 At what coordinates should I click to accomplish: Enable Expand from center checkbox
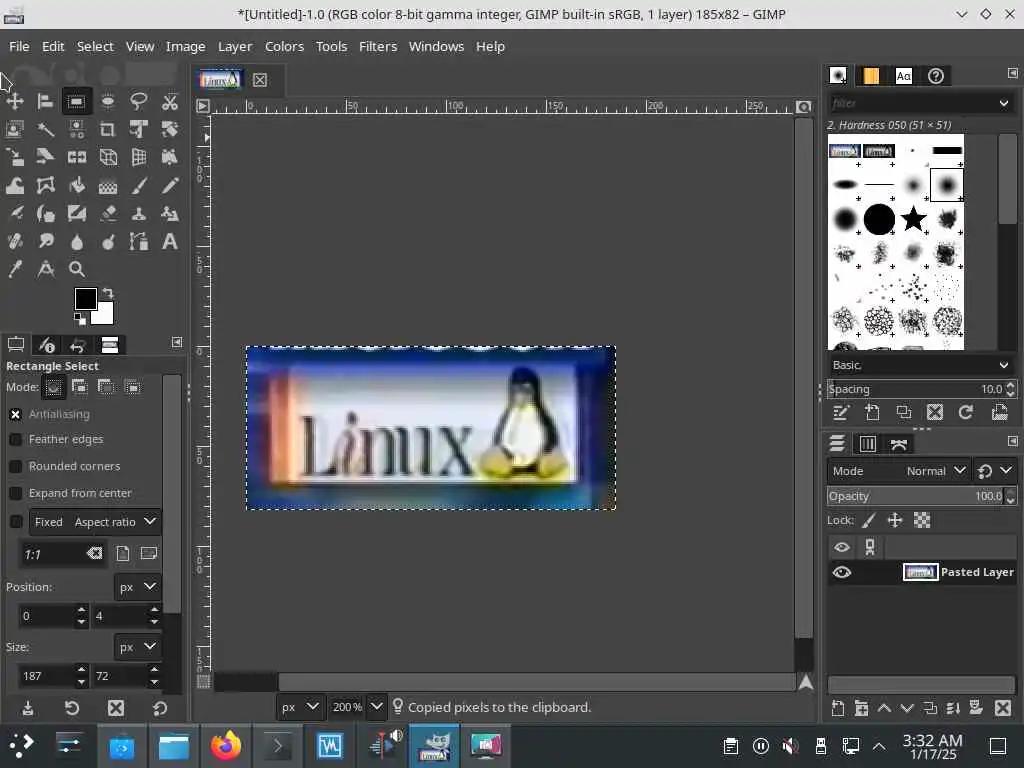pos(16,493)
